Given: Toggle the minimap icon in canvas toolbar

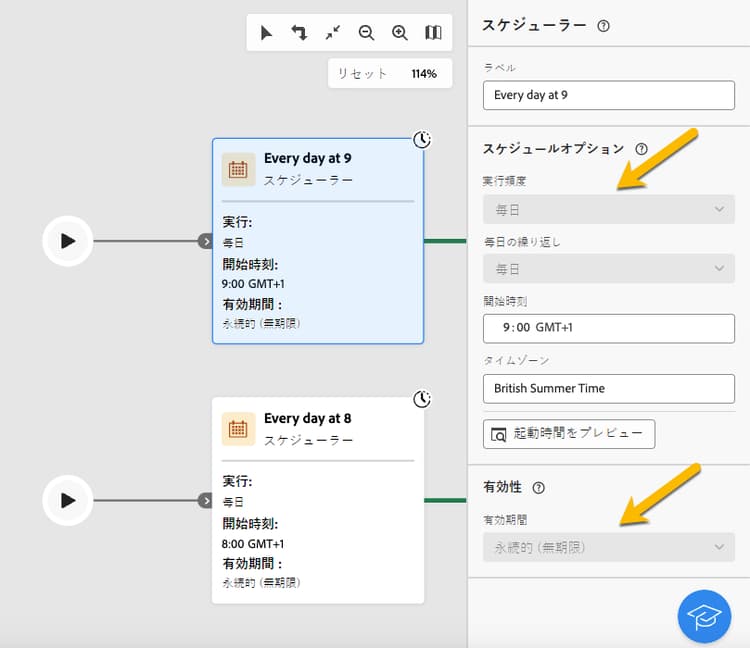Looking at the screenshot, I should tap(433, 33).
